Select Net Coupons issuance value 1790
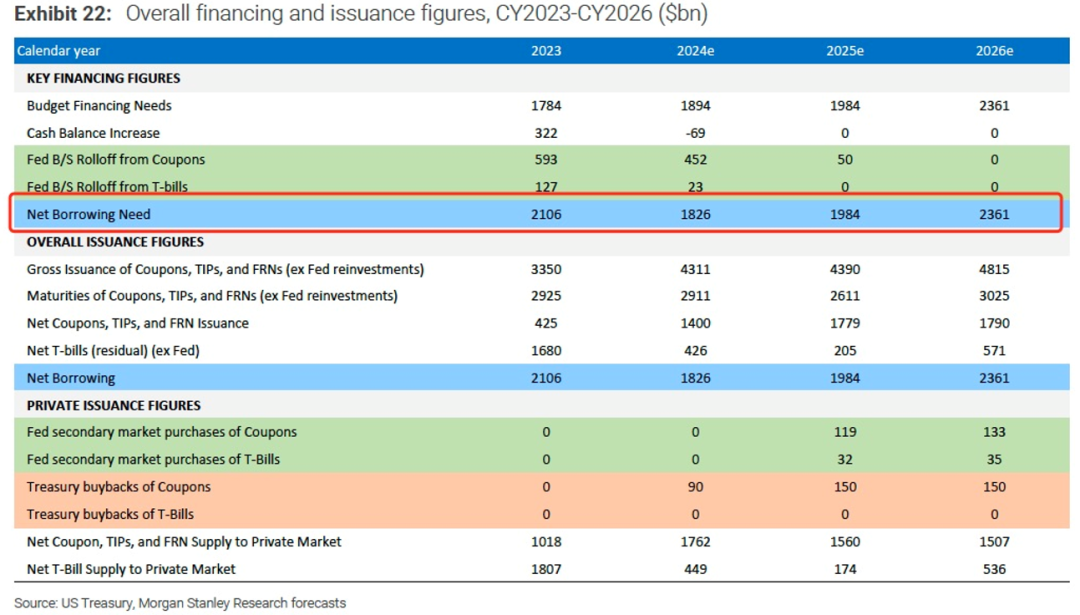This screenshot has height=615, width=1080. coord(994,323)
